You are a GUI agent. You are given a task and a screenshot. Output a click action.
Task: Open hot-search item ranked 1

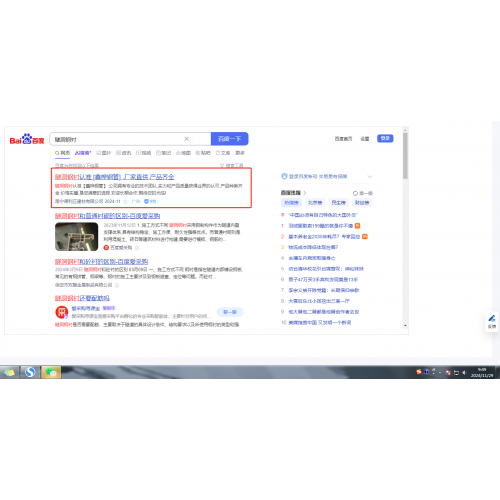(x=320, y=226)
